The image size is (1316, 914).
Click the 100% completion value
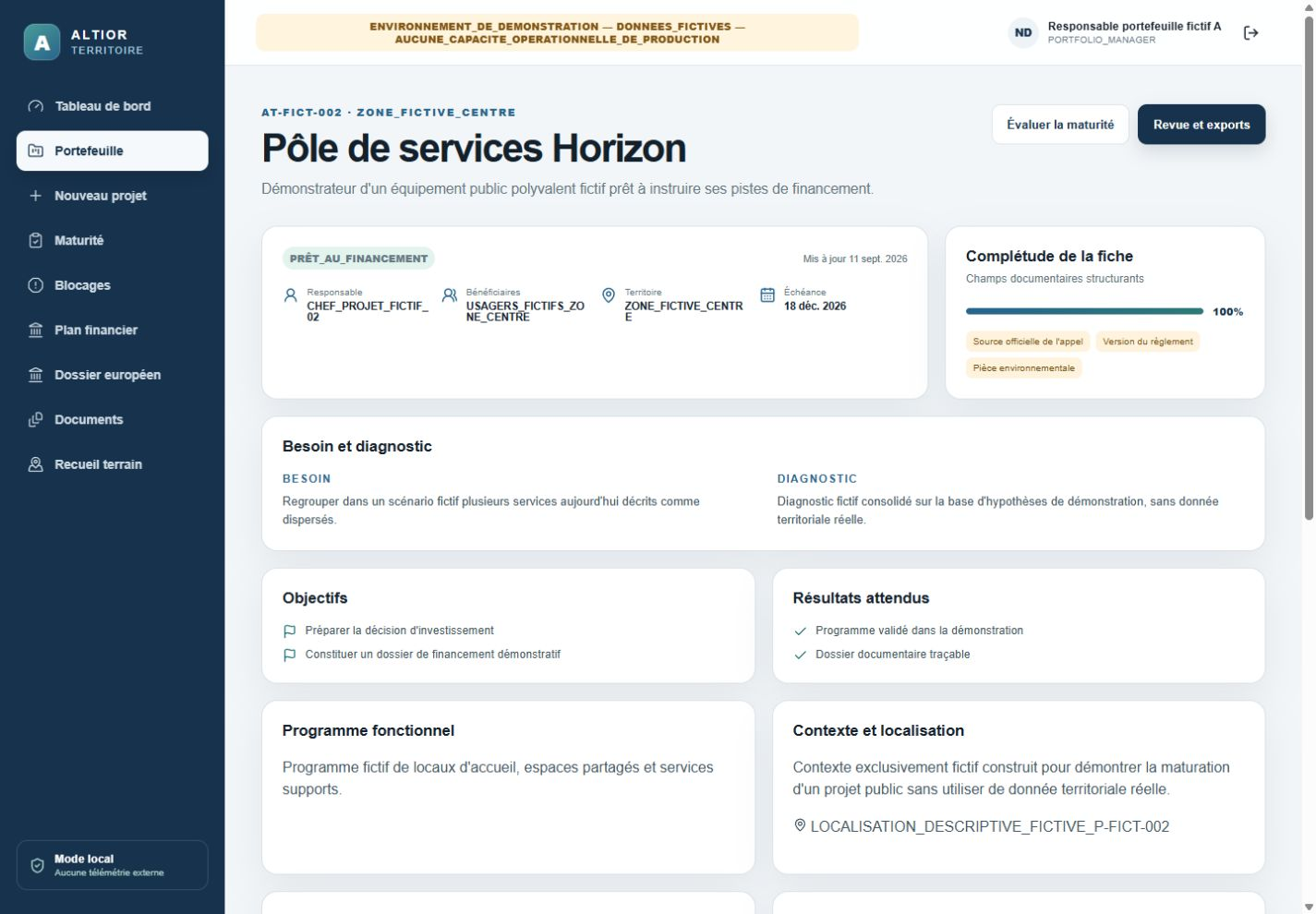click(1228, 312)
